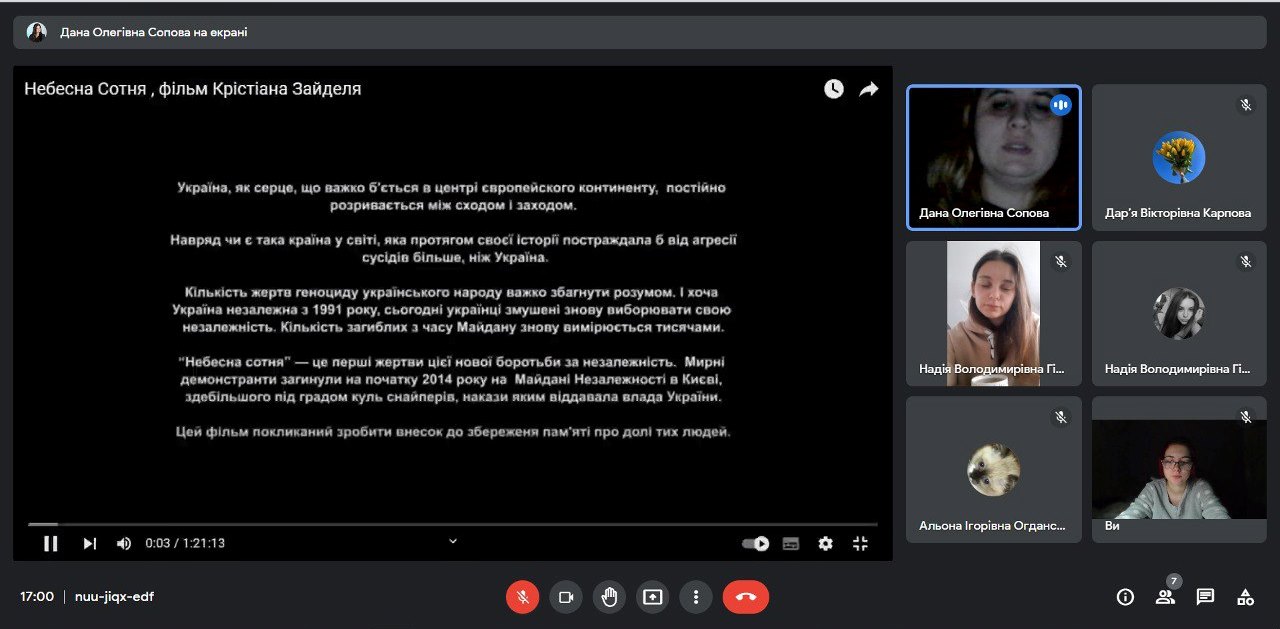Viewport: 1280px width, 629px height.
Task: Share the video using arrow icon
Action: click(x=869, y=89)
